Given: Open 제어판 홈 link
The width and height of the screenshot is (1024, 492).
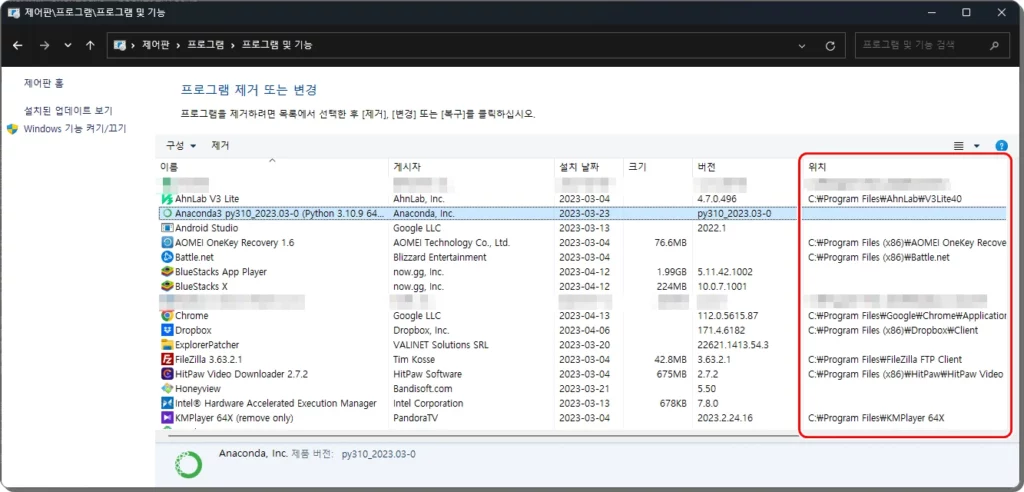Looking at the screenshot, I should pyautogui.click(x=44, y=84).
